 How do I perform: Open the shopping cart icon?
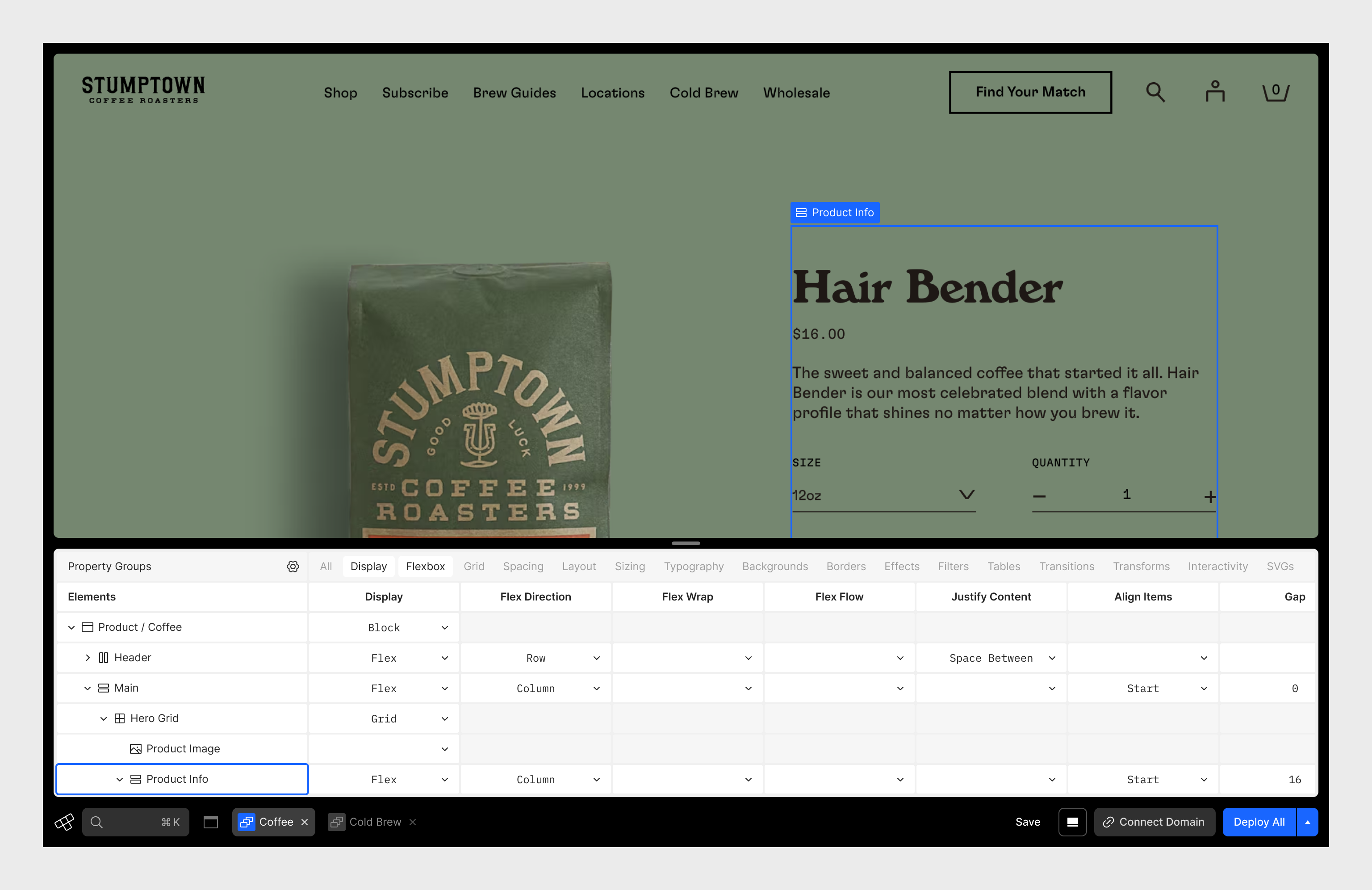coord(1275,92)
